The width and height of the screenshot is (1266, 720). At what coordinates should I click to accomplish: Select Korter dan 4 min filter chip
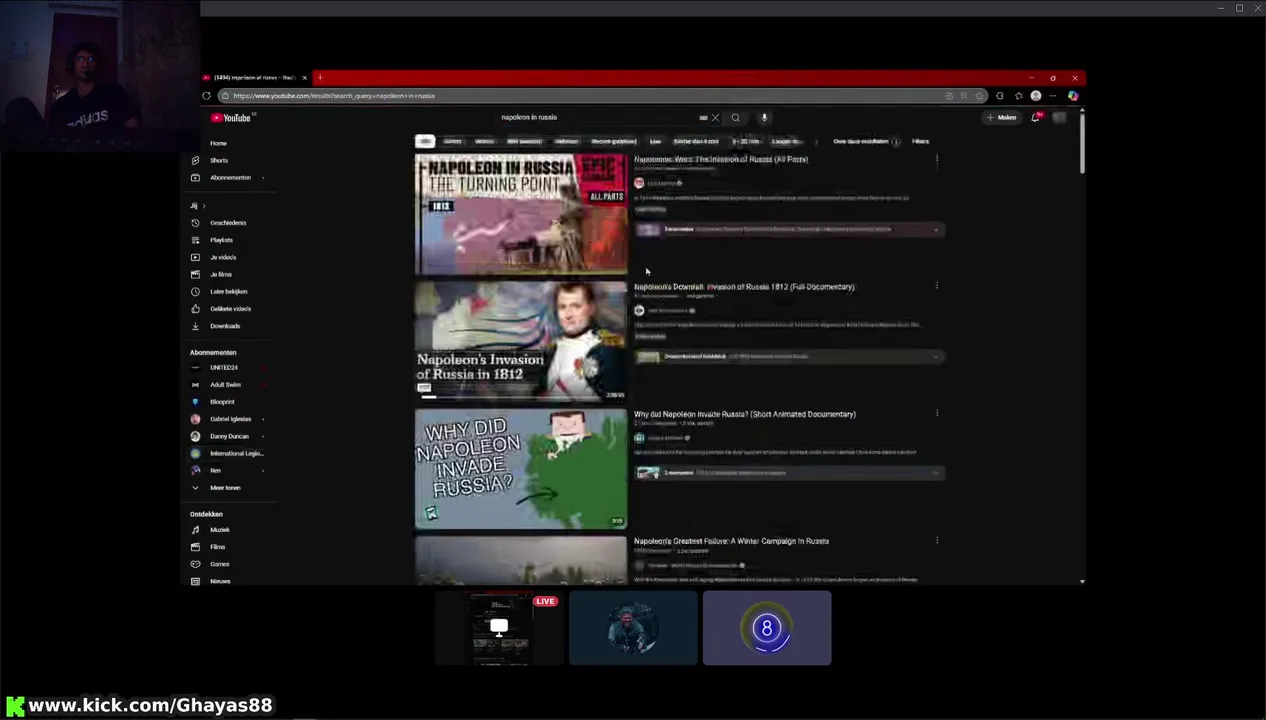click(696, 142)
